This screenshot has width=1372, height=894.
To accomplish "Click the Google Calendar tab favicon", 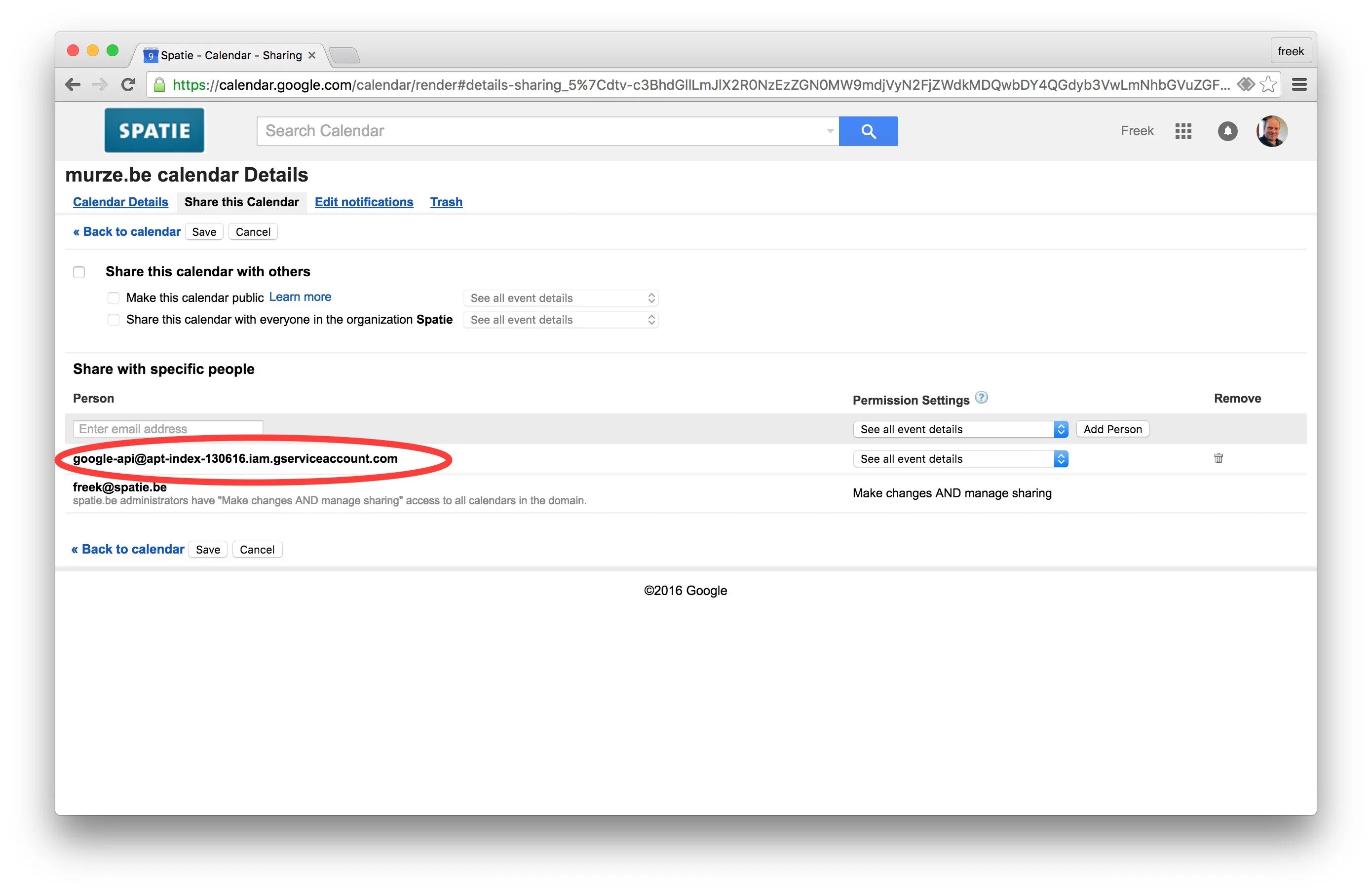I will (x=151, y=55).
